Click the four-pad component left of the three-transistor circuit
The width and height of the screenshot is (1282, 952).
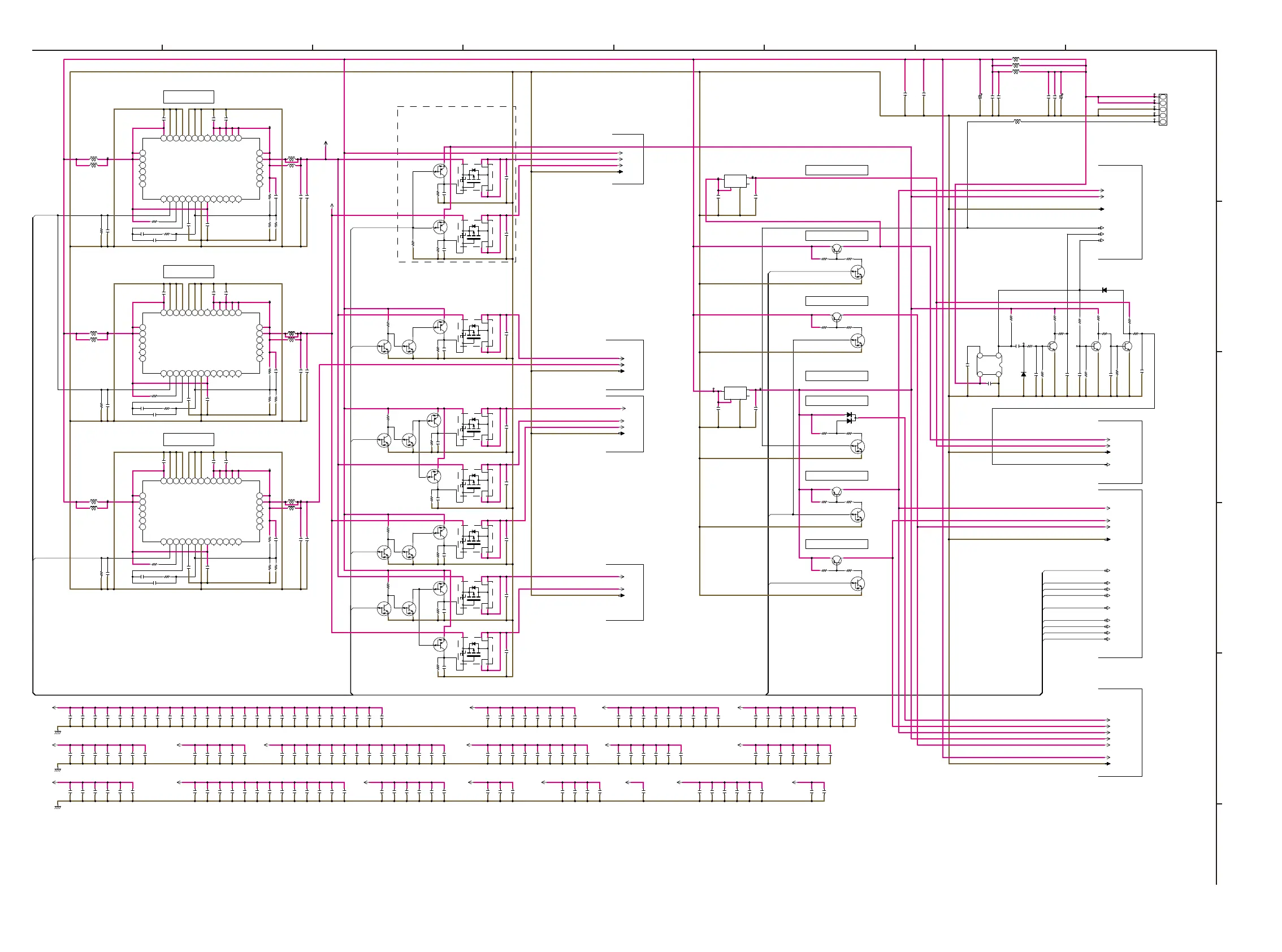coord(989,365)
